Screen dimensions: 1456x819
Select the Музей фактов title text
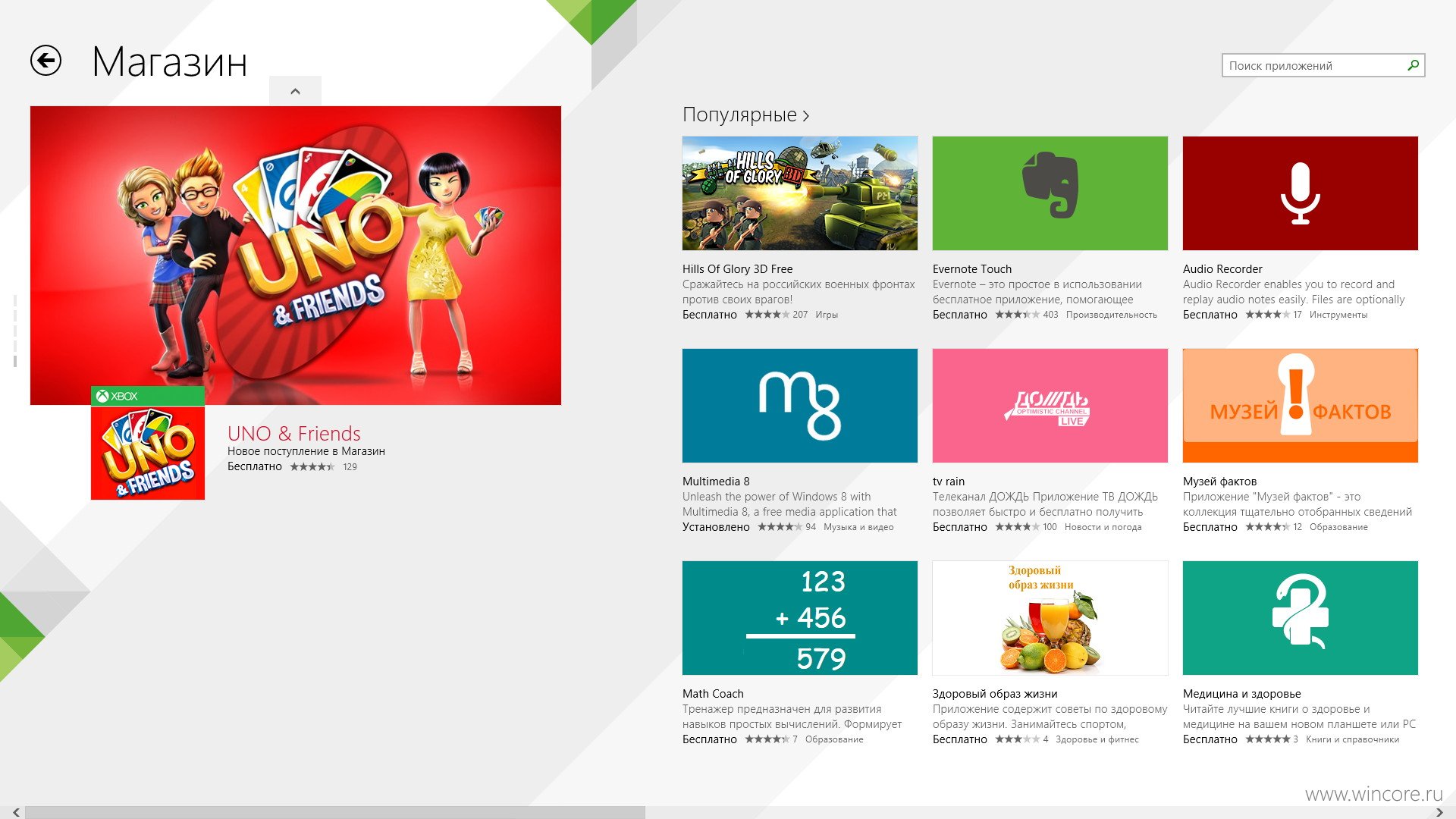pos(1219,481)
